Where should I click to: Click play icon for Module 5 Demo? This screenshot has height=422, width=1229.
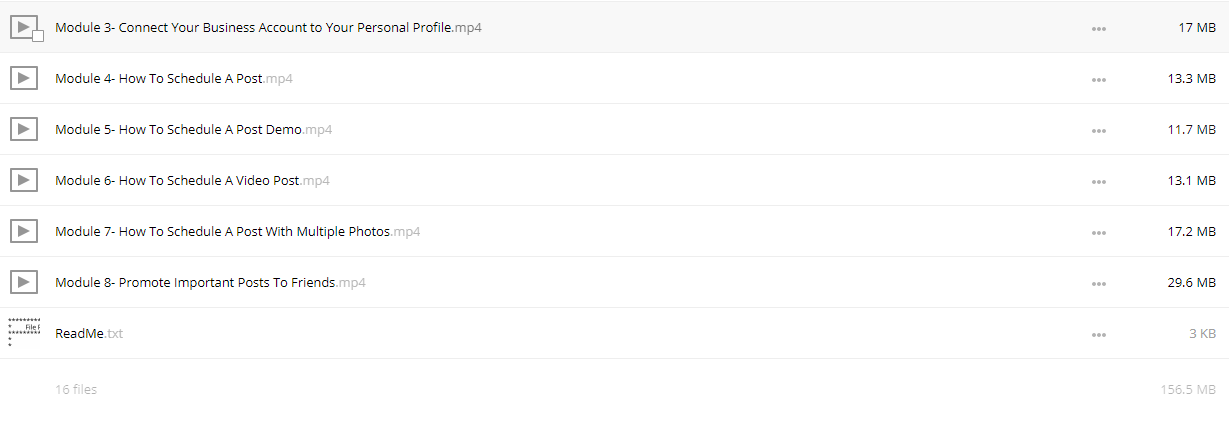pos(24,129)
